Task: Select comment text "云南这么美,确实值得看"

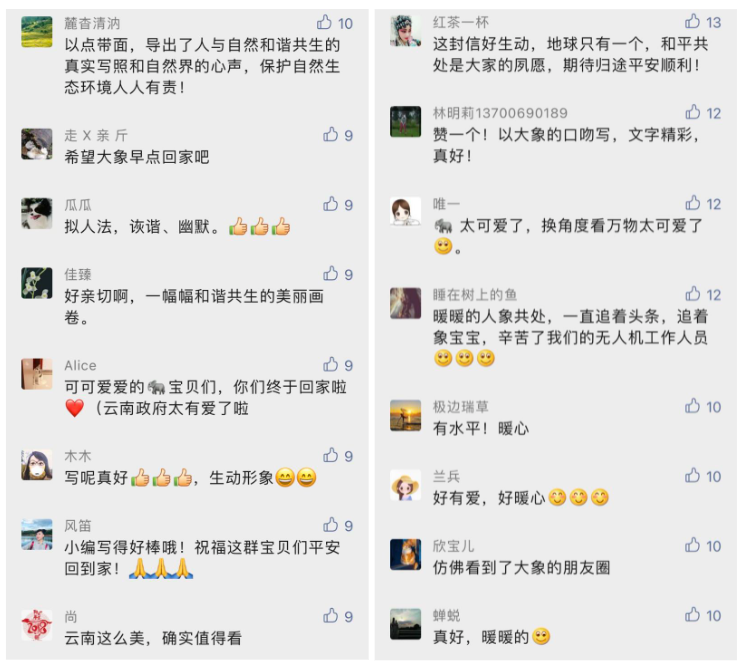Action: [x=153, y=637]
